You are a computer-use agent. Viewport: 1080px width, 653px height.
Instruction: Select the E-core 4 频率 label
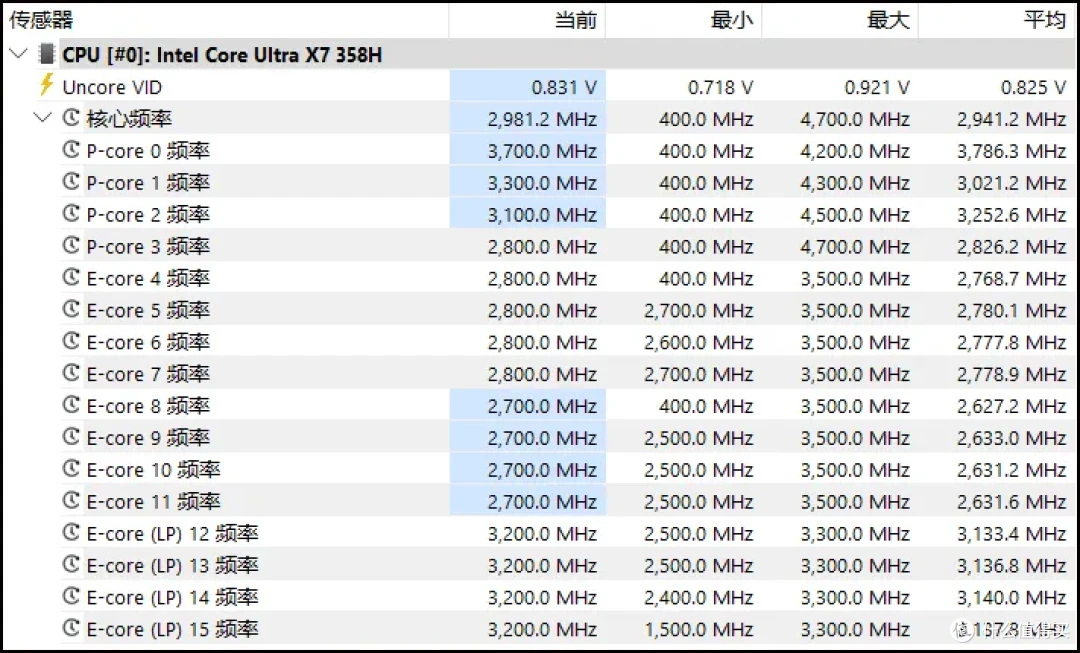pyautogui.click(x=148, y=278)
